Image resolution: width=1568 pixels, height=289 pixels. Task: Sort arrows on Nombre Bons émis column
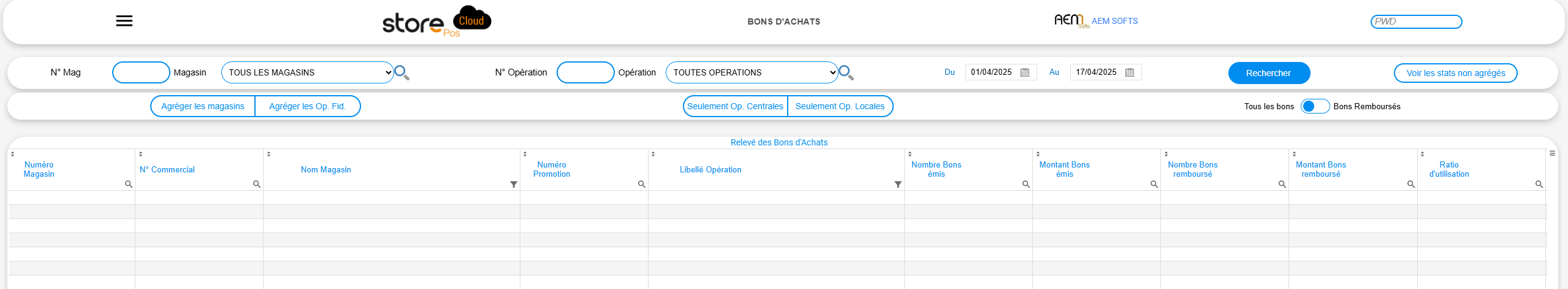tap(910, 154)
